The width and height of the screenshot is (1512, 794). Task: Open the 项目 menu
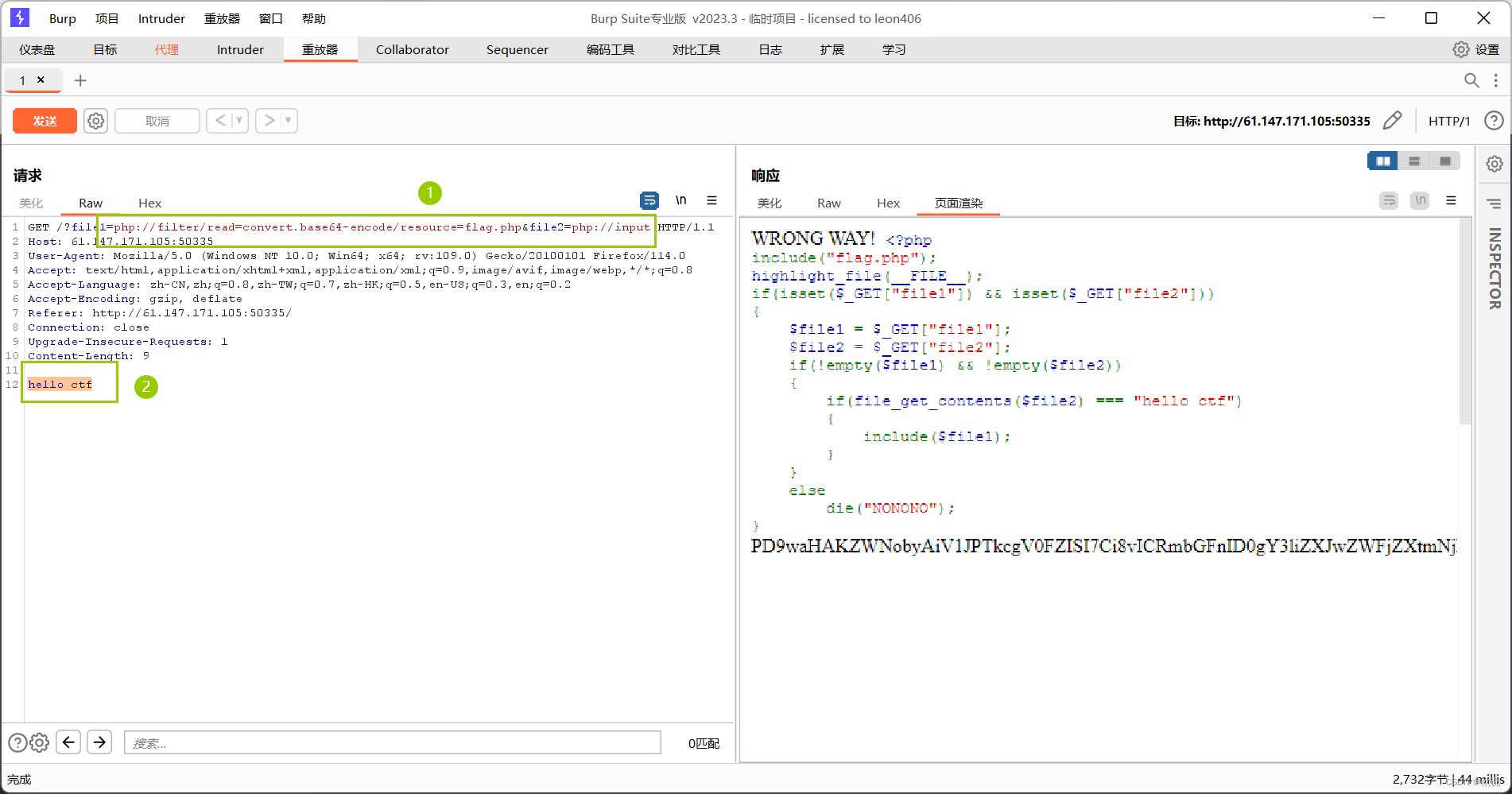click(107, 18)
